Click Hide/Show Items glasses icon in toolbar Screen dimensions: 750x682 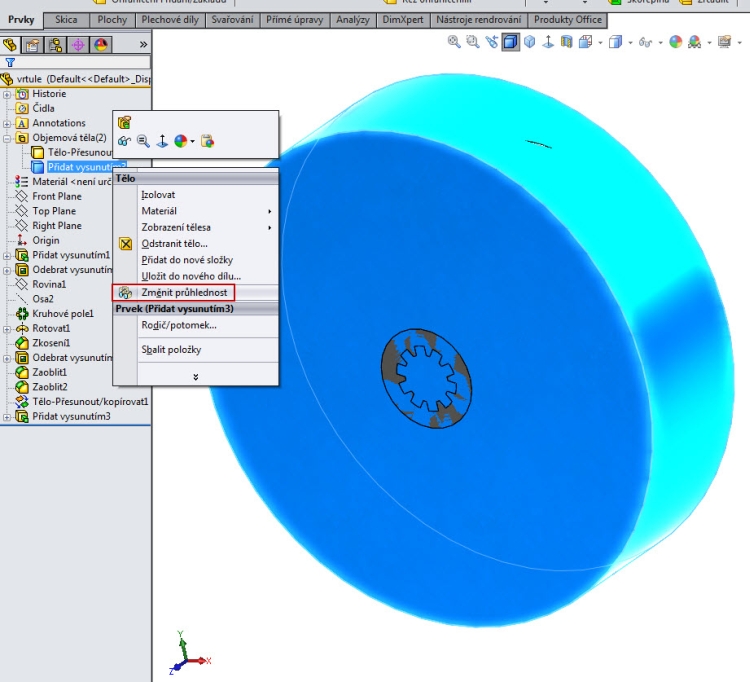pyautogui.click(x=645, y=43)
